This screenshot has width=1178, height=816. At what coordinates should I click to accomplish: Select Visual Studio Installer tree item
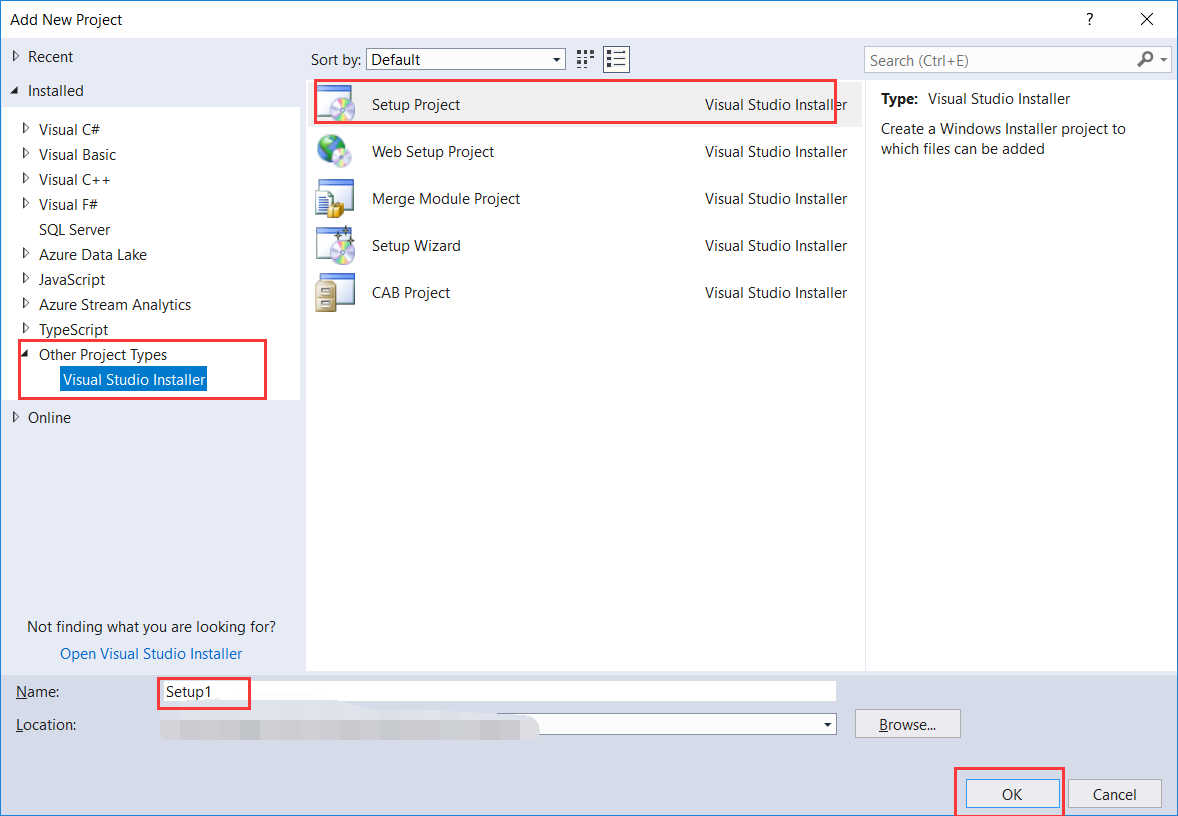coord(134,379)
